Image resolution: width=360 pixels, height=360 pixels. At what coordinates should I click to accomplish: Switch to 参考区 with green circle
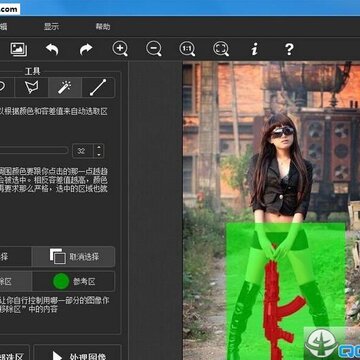73,282
